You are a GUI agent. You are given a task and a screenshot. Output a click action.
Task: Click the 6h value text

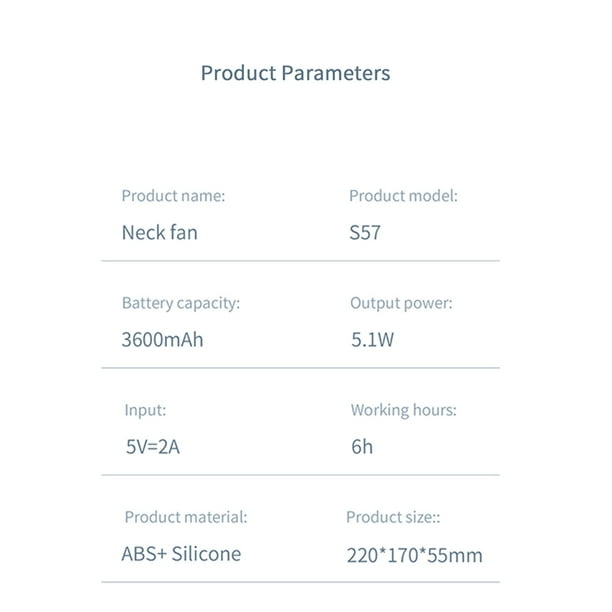coord(362,447)
